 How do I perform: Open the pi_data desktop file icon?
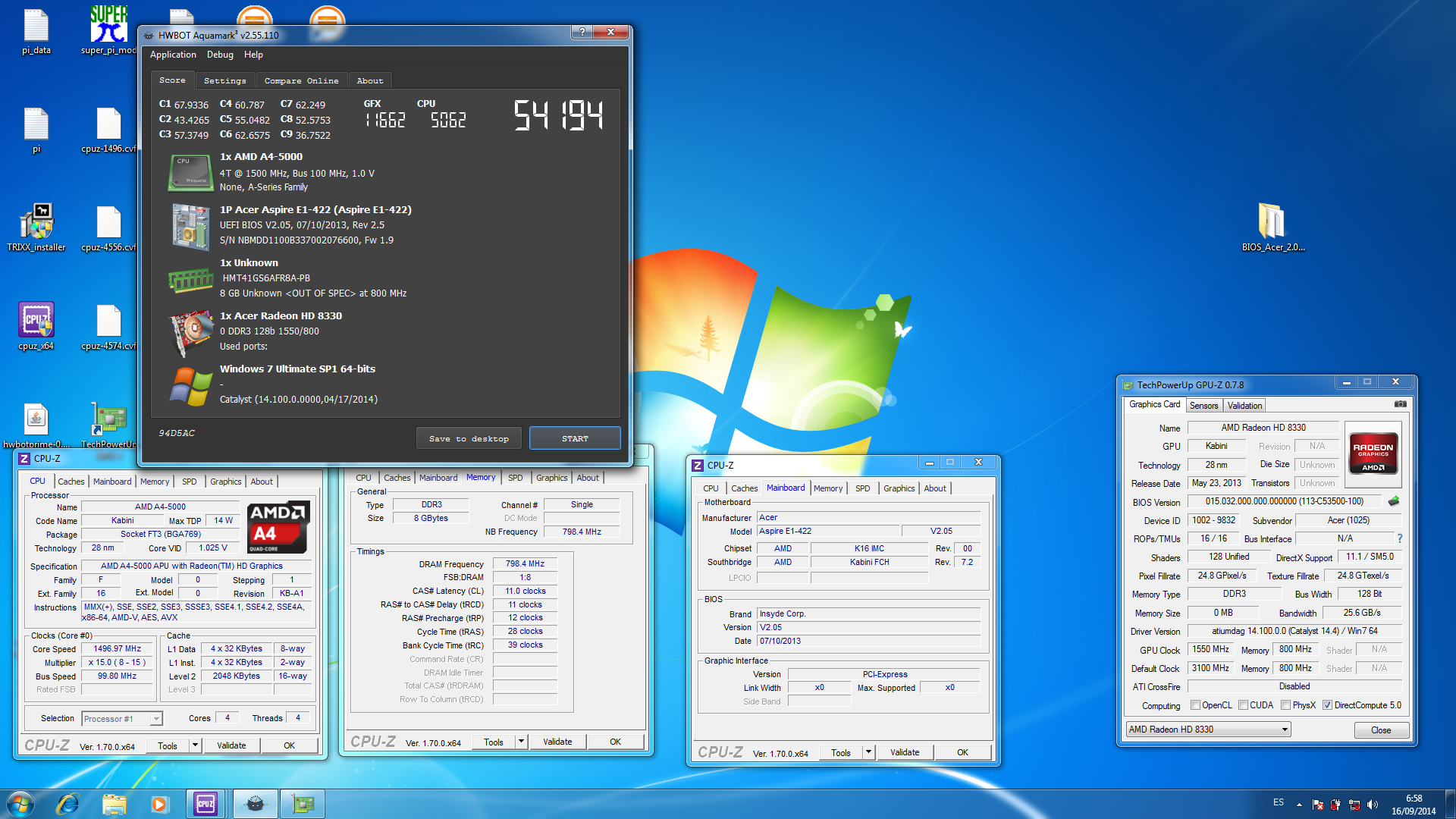[36, 30]
